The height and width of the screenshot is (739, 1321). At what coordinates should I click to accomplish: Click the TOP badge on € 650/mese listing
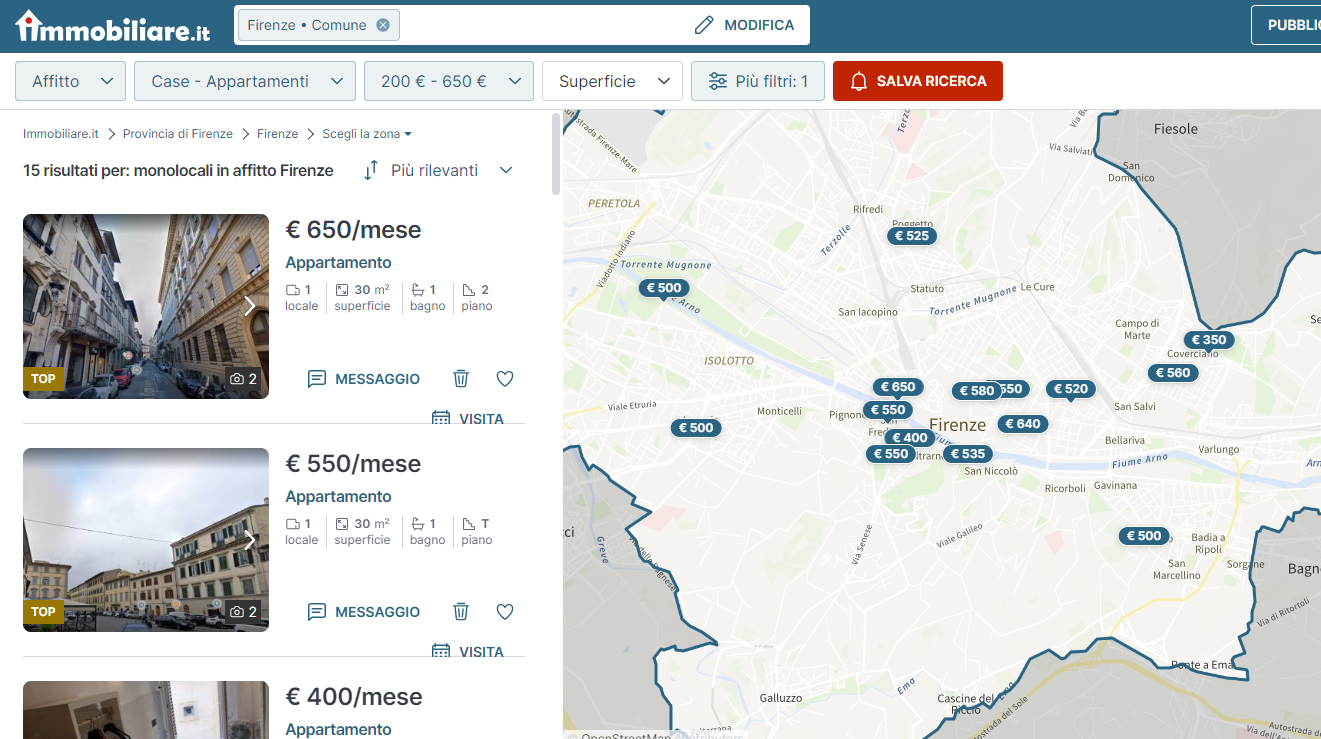click(43, 379)
